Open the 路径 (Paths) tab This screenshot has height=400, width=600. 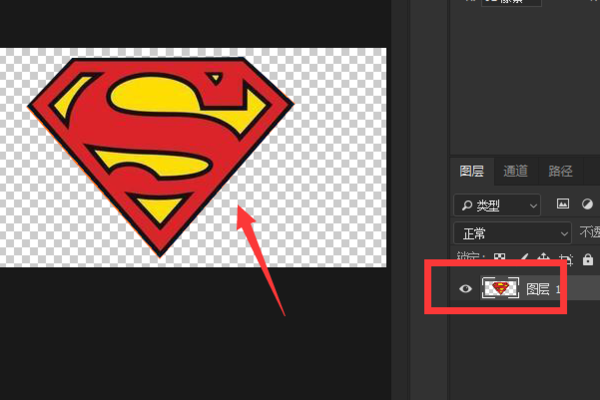(x=560, y=171)
